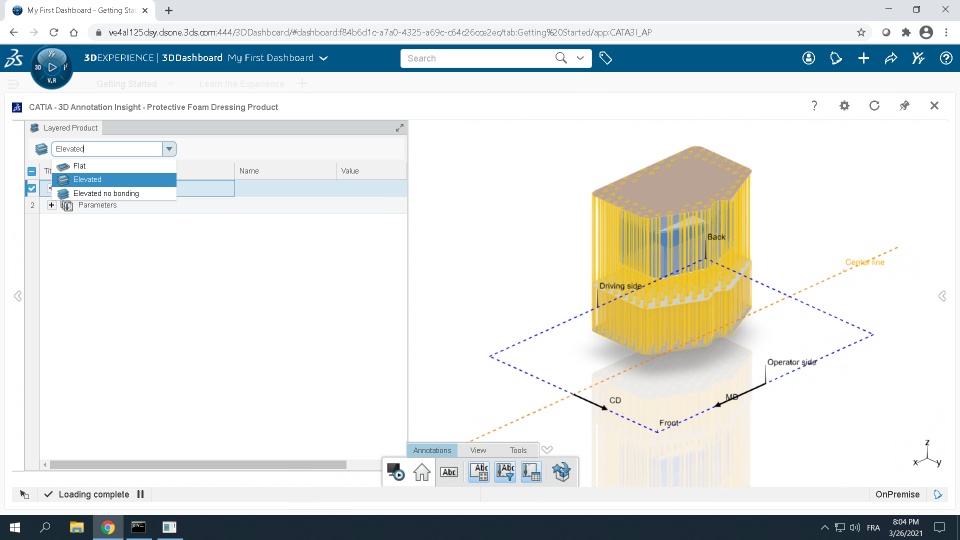The height and width of the screenshot is (540, 960).
Task: Pause loading with the pause icon
Action: [141, 494]
